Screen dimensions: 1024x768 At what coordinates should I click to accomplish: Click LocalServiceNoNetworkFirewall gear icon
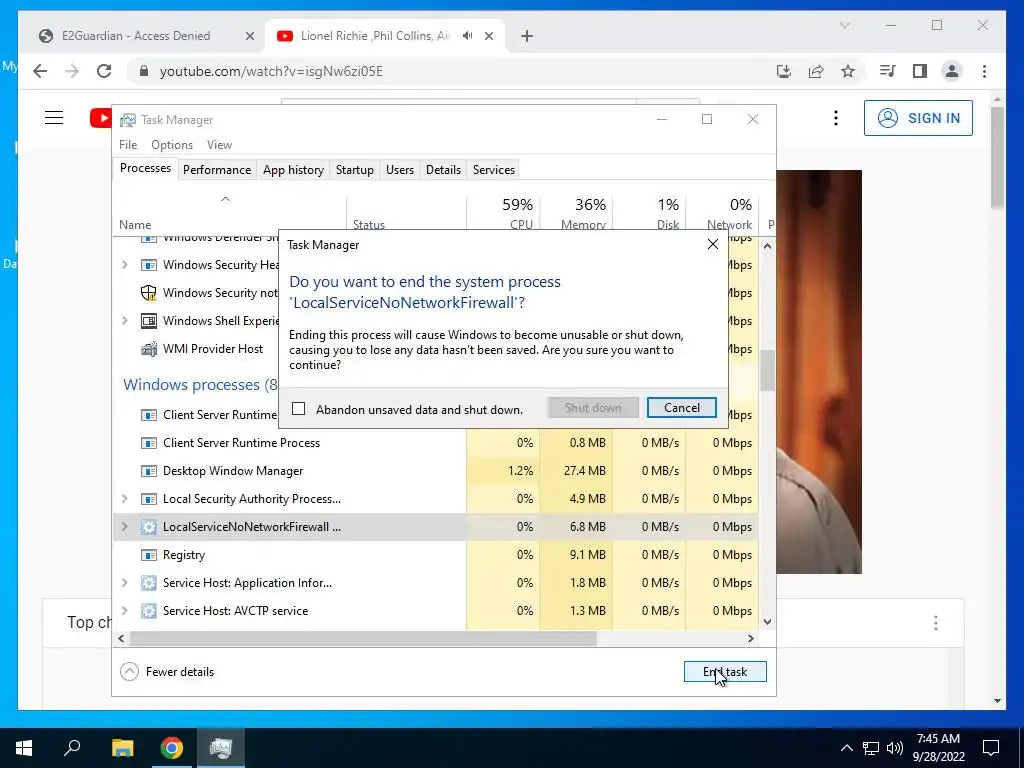tap(149, 526)
